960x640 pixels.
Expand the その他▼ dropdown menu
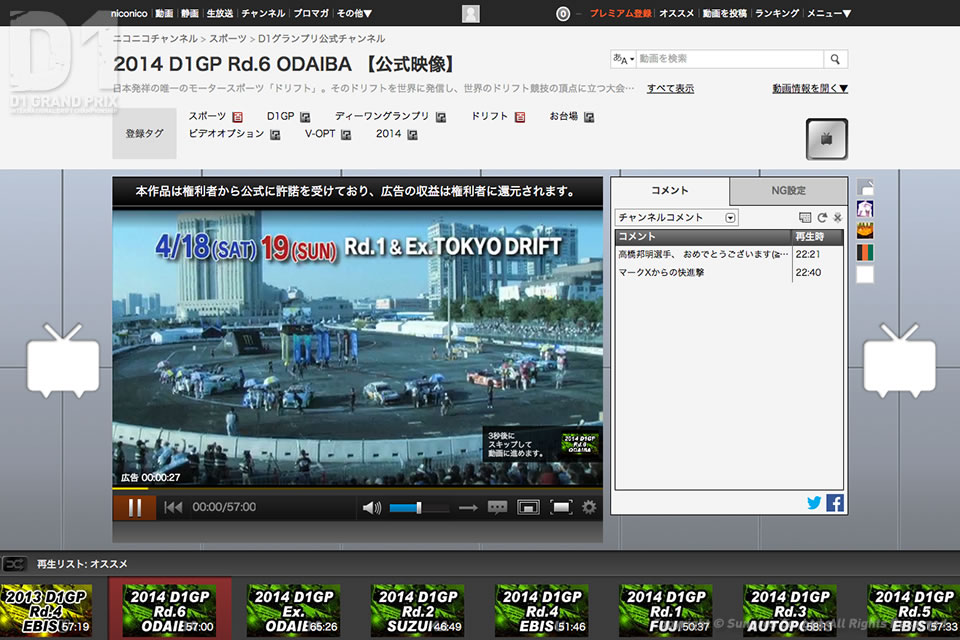point(354,13)
